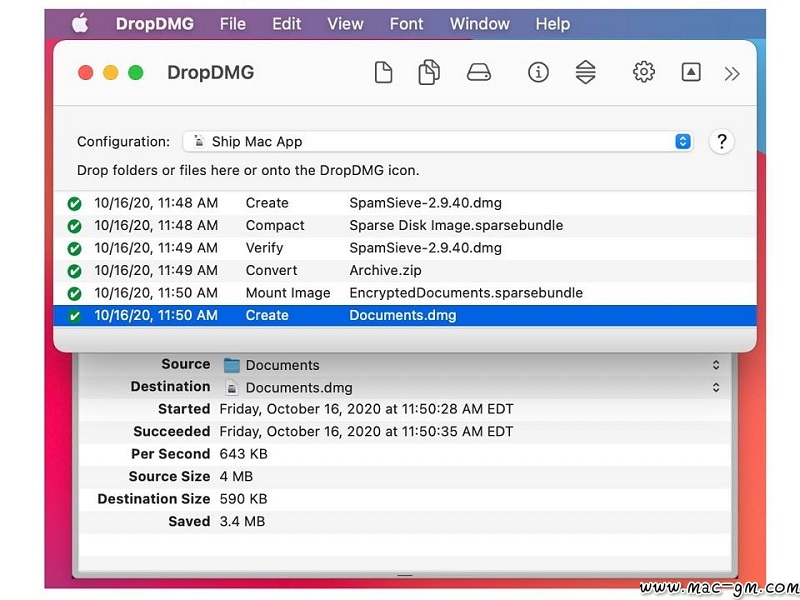This screenshot has width=800, height=600.
Task: Click check icon on selected Documents.dmg row
Action: (74, 316)
